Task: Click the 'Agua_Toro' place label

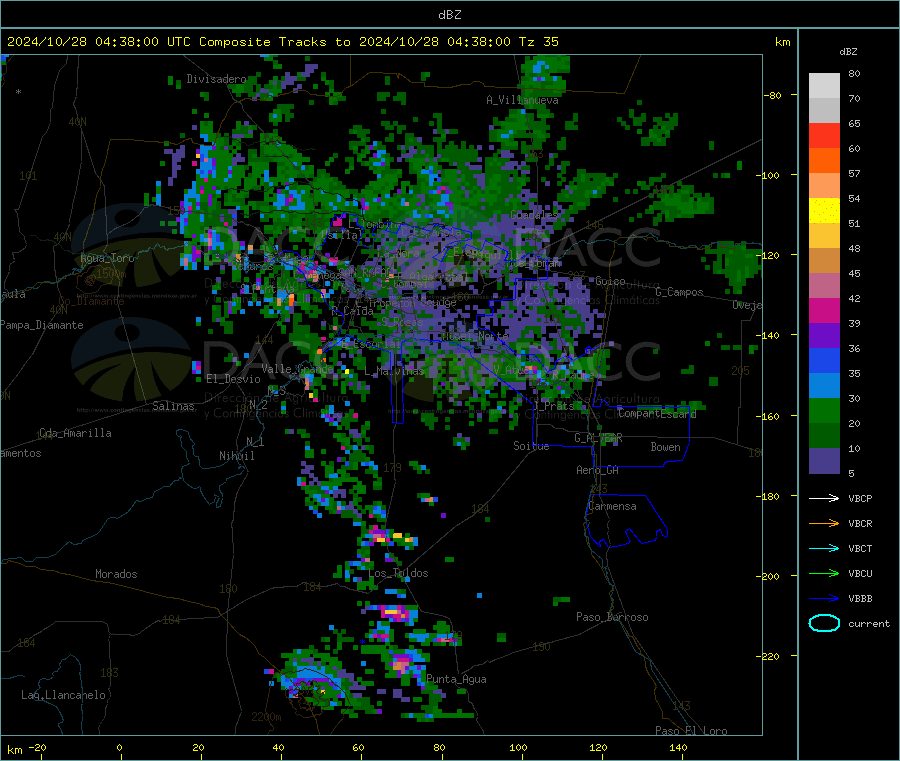Action: pyautogui.click(x=107, y=258)
